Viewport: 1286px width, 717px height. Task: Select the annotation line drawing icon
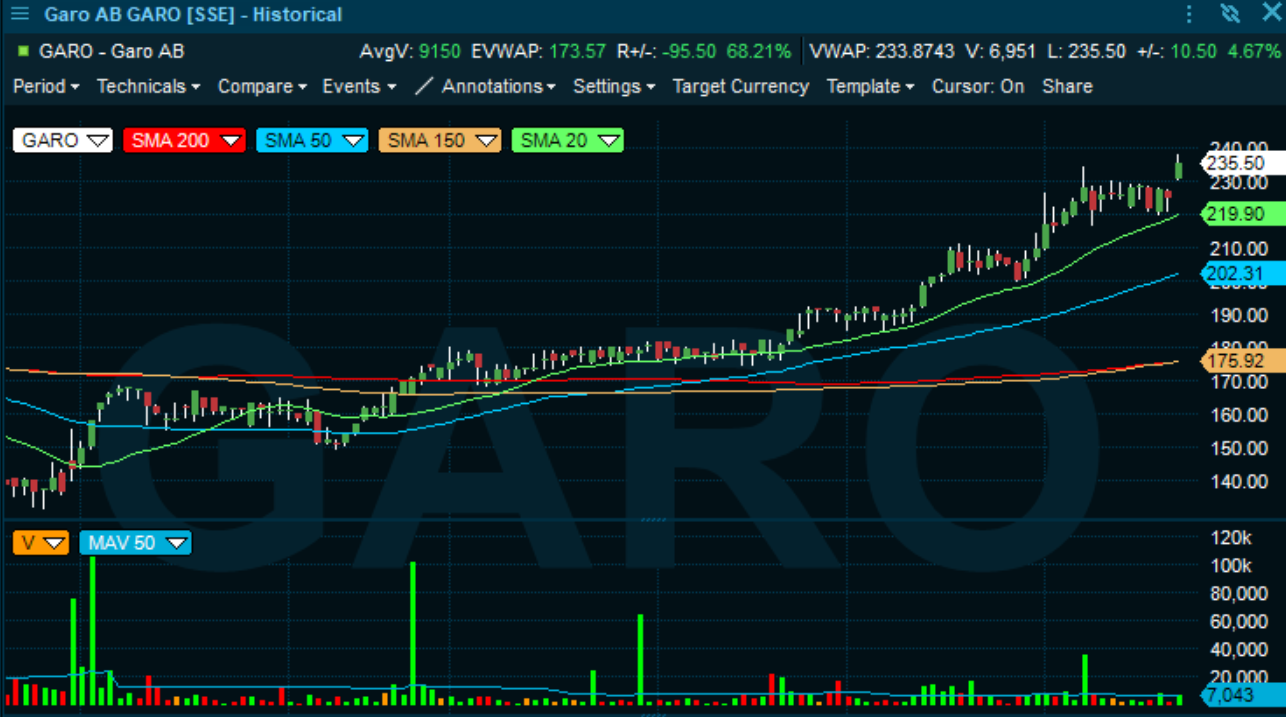pyautogui.click(x=424, y=86)
